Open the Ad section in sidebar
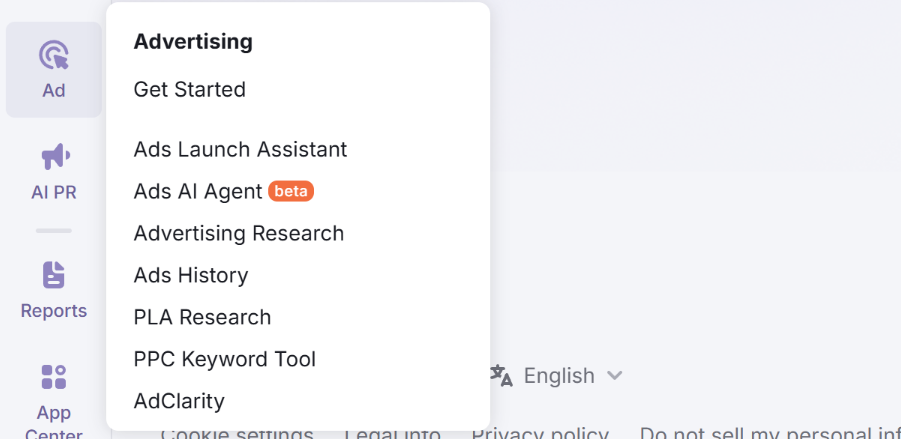Viewport: 901px width, 439px height. (54, 69)
